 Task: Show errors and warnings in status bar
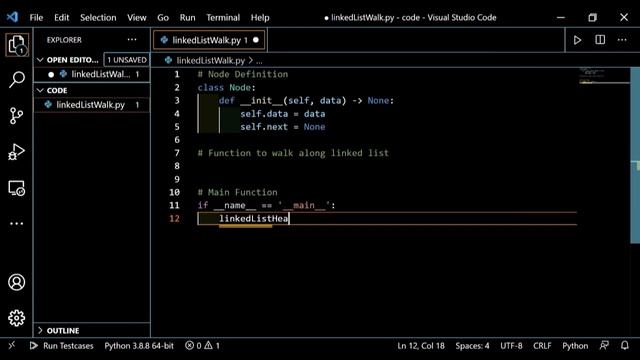point(202,346)
